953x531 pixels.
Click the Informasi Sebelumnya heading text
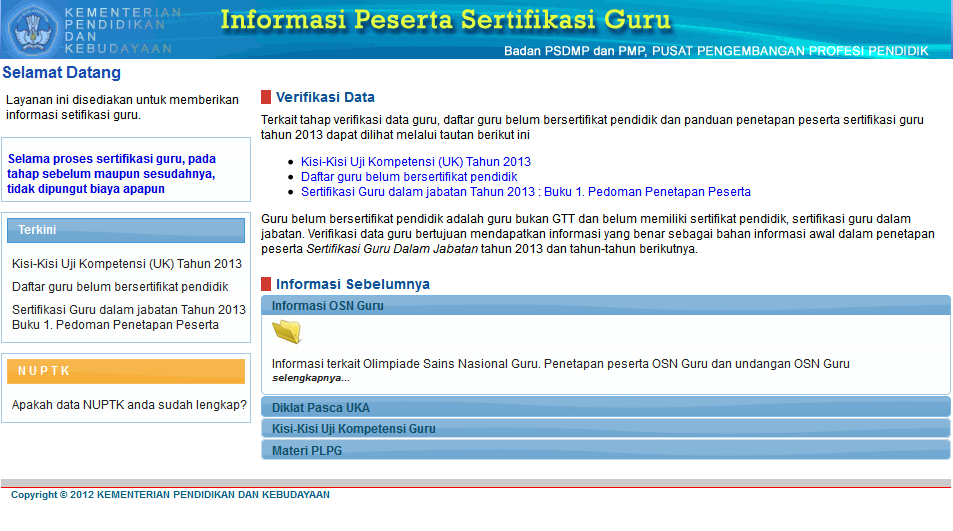353,284
